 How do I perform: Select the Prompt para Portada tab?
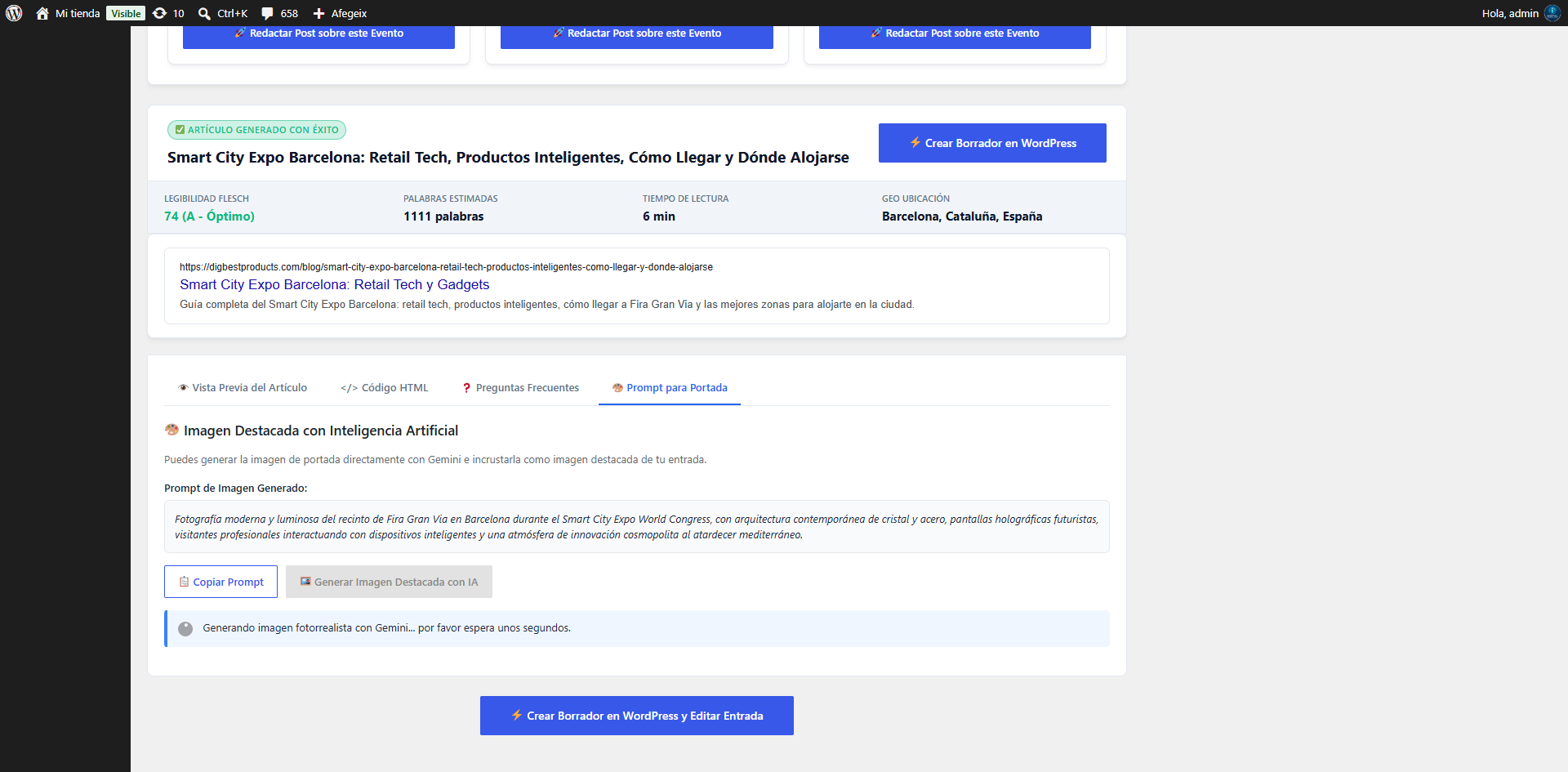click(670, 388)
